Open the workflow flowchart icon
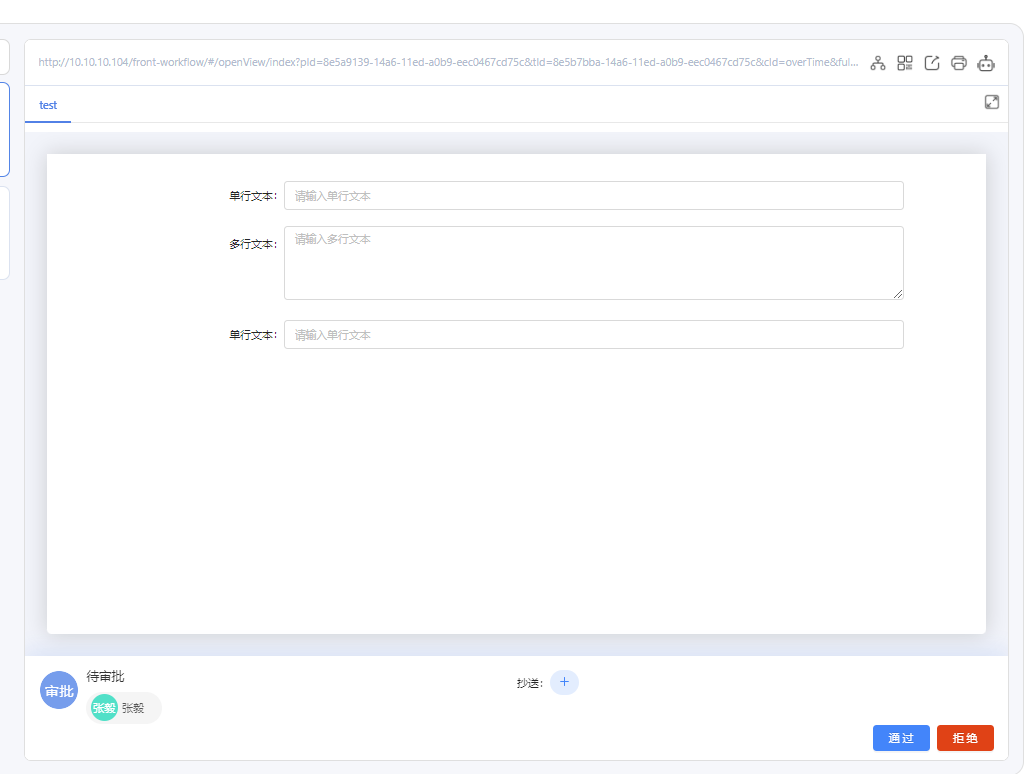The image size is (1035, 774). 878,63
